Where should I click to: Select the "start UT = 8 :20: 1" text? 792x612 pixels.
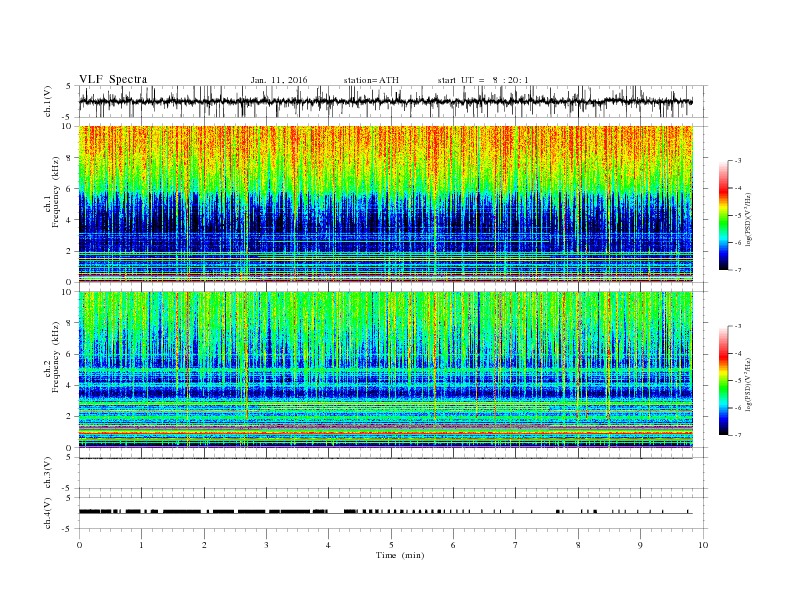click(483, 80)
